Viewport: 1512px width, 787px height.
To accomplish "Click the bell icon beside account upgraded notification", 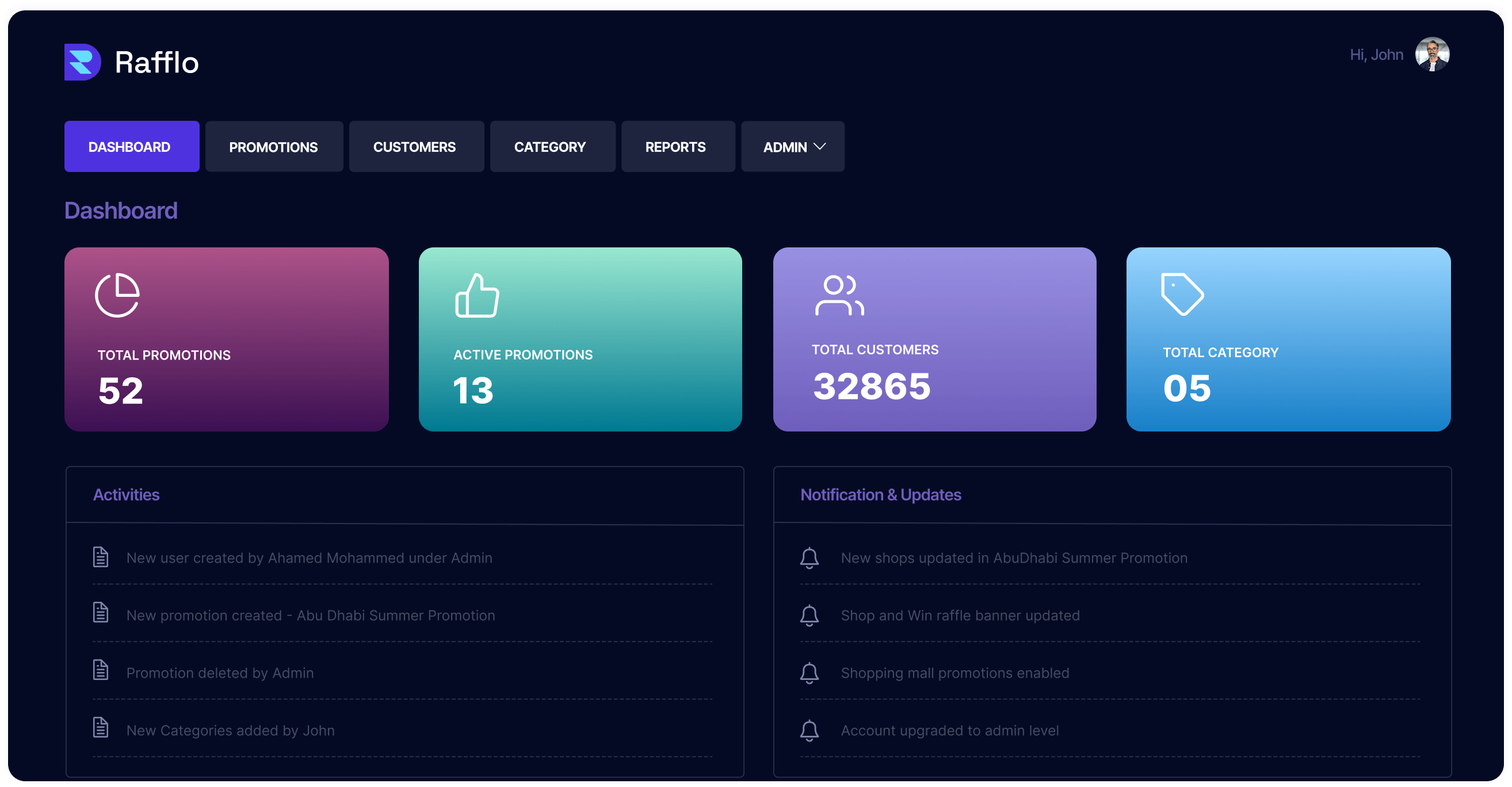I will (x=810, y=730).
